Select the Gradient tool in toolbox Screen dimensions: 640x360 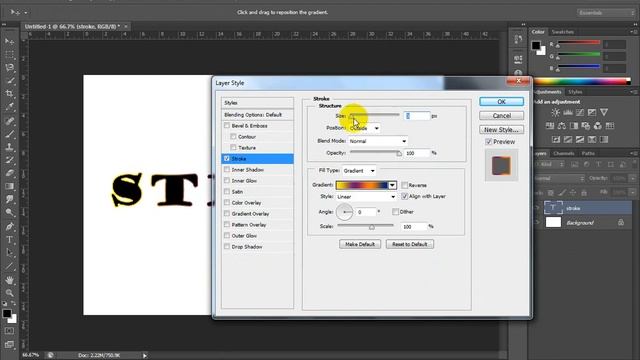coord(9,186)
